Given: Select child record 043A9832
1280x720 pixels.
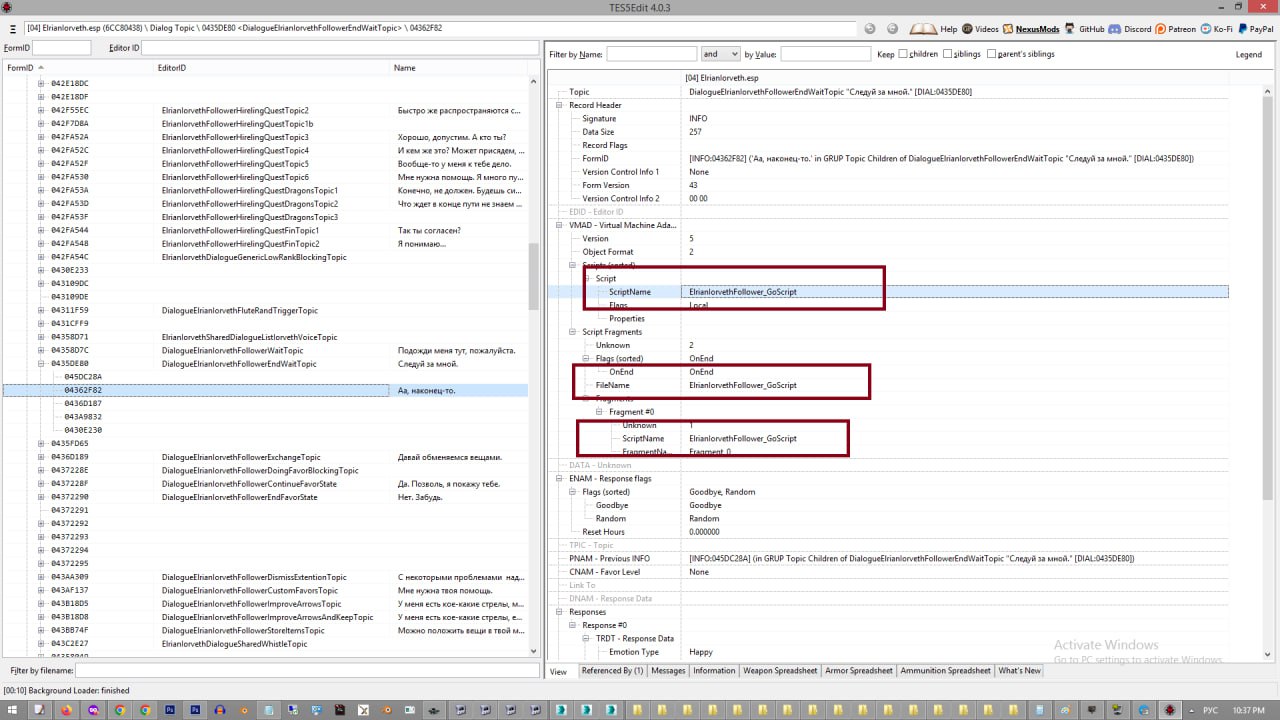Looking at the screenshot, I should [x=83, y=417].
